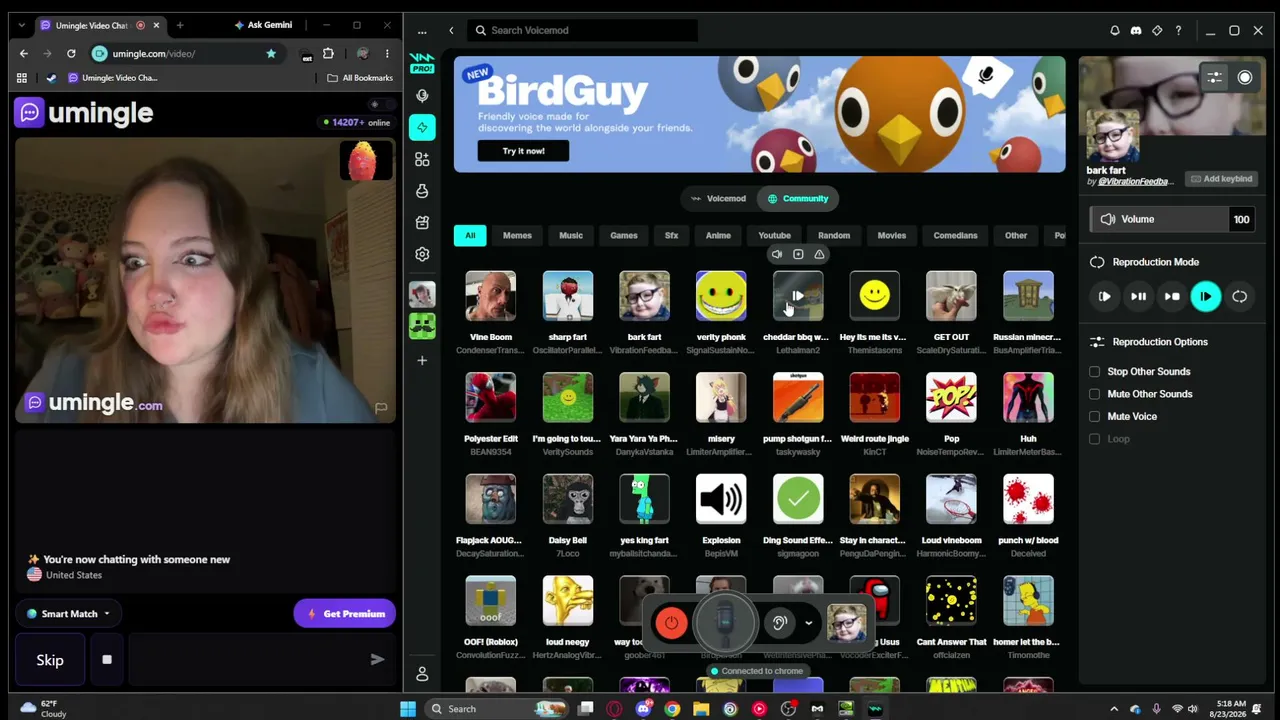This screenshot has height=720, width=1280.
Task: Open the Voicebox microphone section in Voicemod sidebar
Action: (x=422, y=96)
